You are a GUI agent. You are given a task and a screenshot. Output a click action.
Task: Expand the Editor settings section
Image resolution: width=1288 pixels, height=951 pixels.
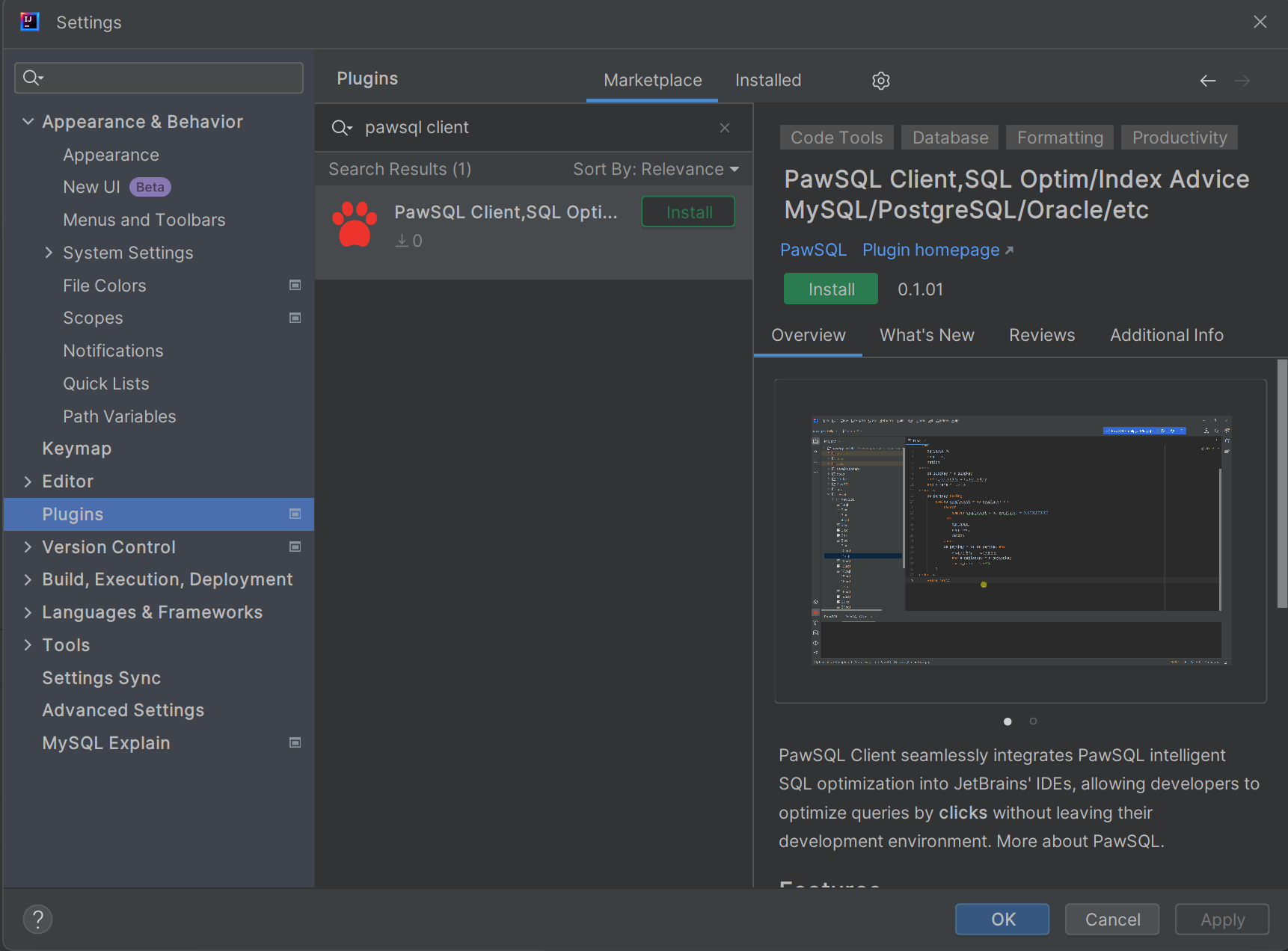click(28, 481)
